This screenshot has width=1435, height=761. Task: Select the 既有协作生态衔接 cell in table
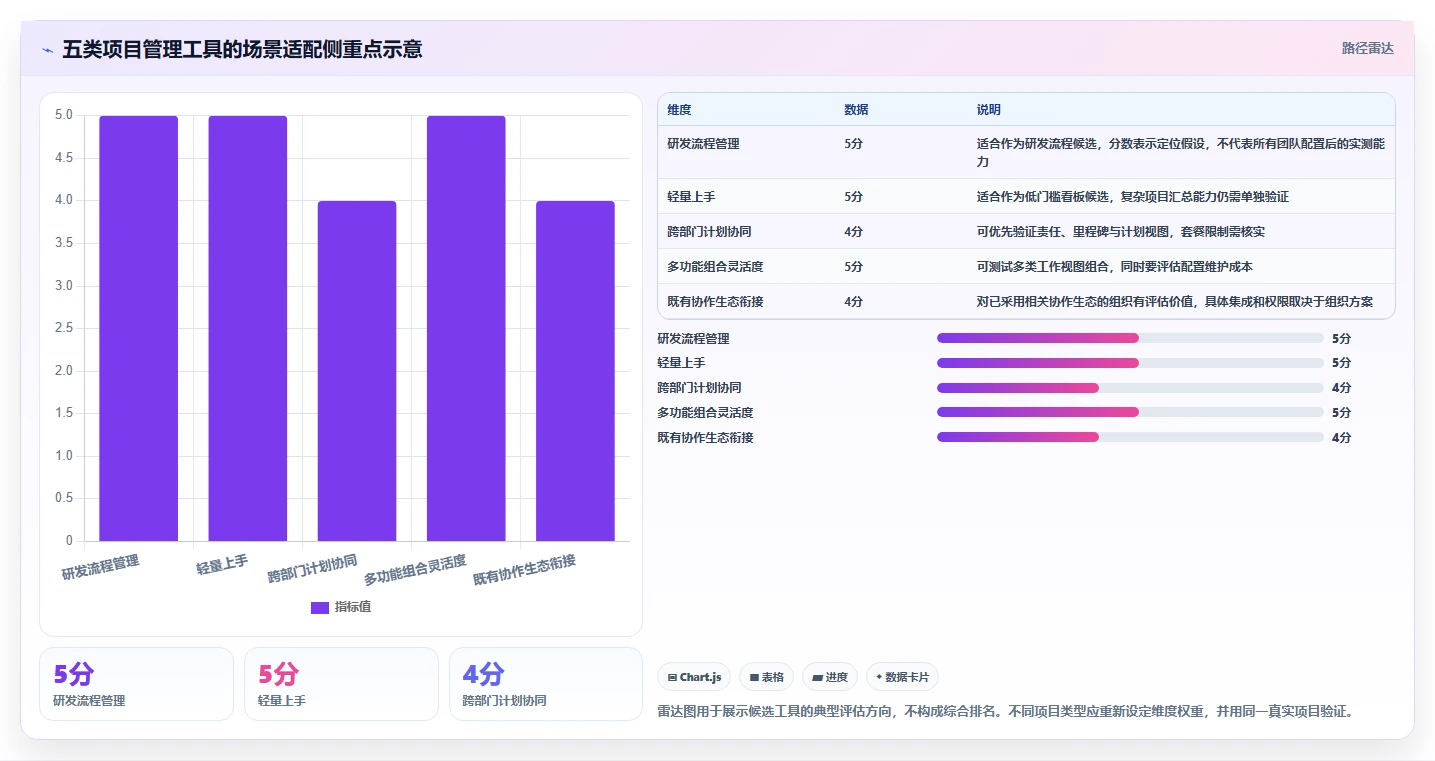coord(715,302)
